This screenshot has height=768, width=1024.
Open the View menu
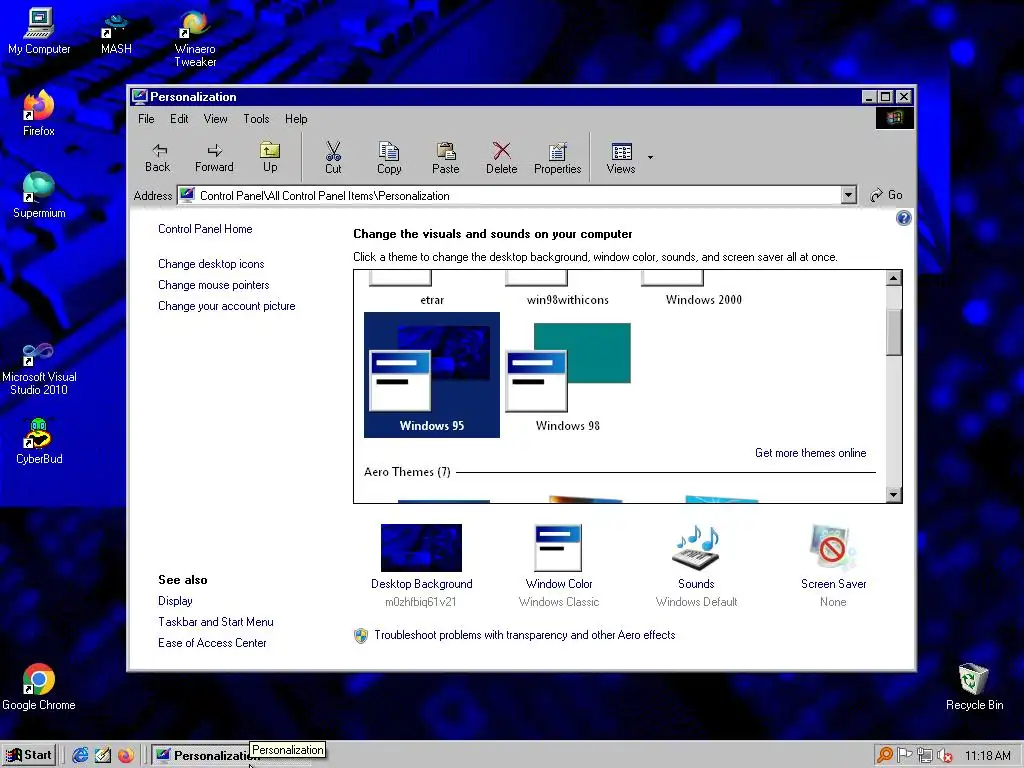[216, 119]
